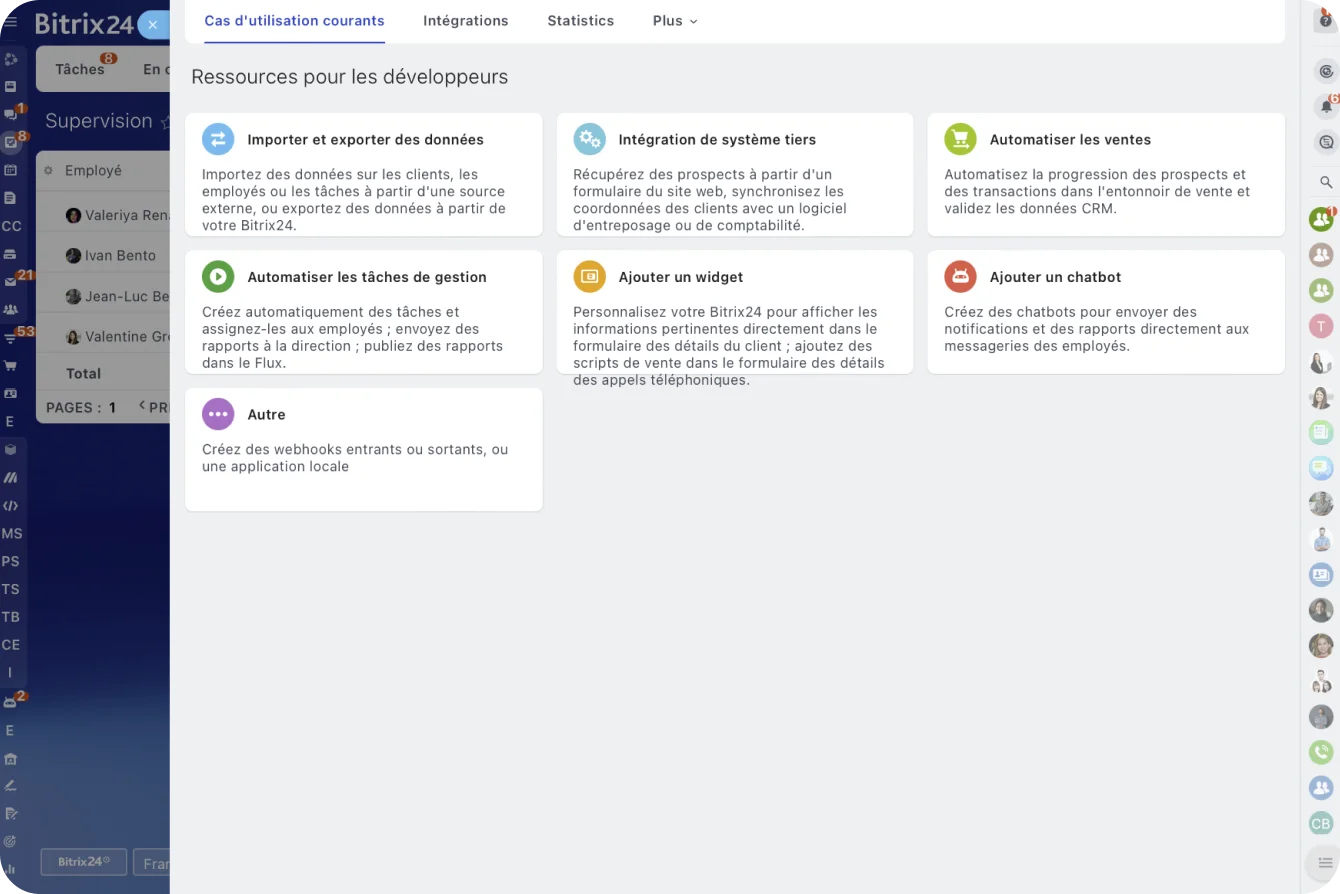
Task: Click the Bitrix24 button at bottom left
Action: [x=83, y=861]
